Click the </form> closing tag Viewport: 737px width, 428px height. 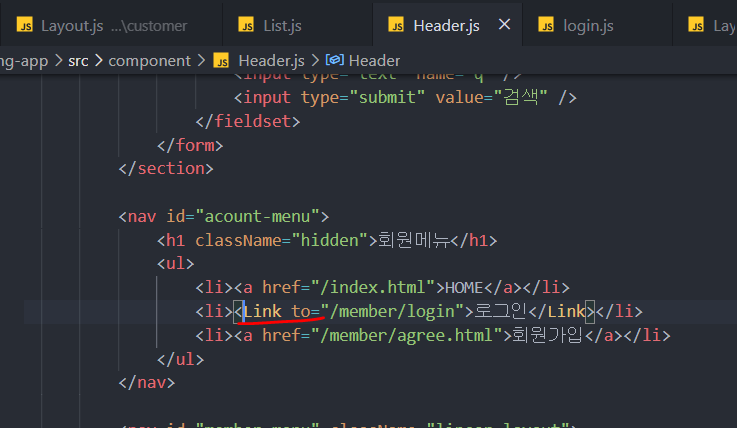(x=190, y=146)
